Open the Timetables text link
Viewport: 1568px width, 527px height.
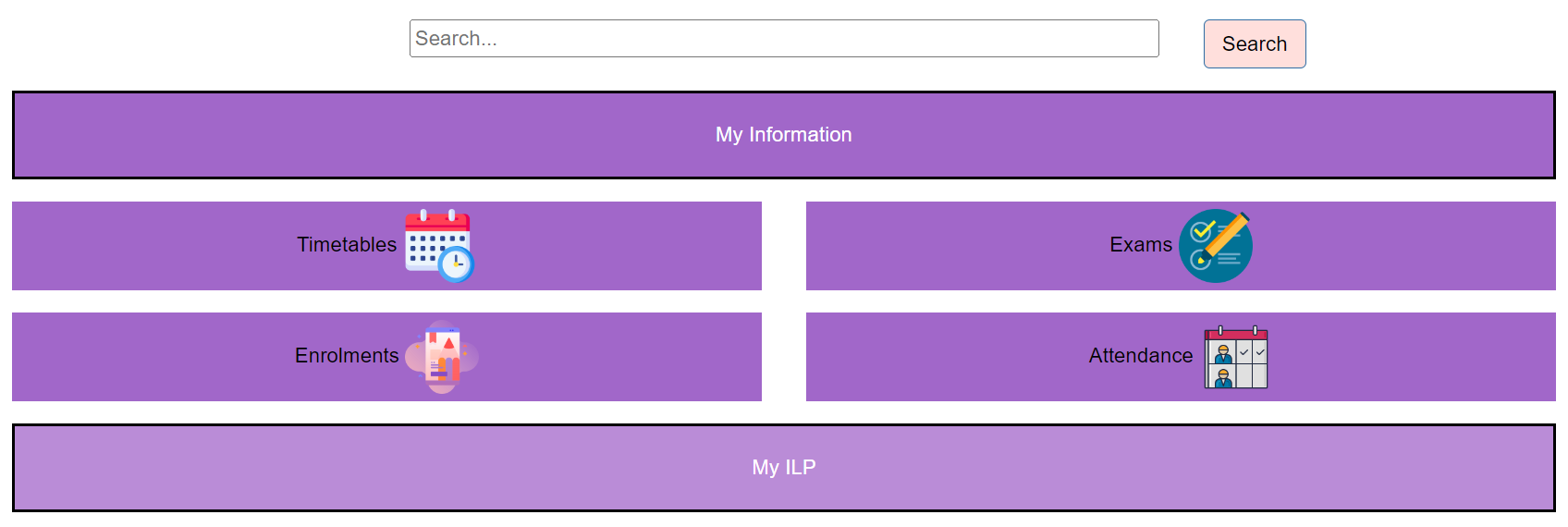pyautogui.click(x=347, y=245)
